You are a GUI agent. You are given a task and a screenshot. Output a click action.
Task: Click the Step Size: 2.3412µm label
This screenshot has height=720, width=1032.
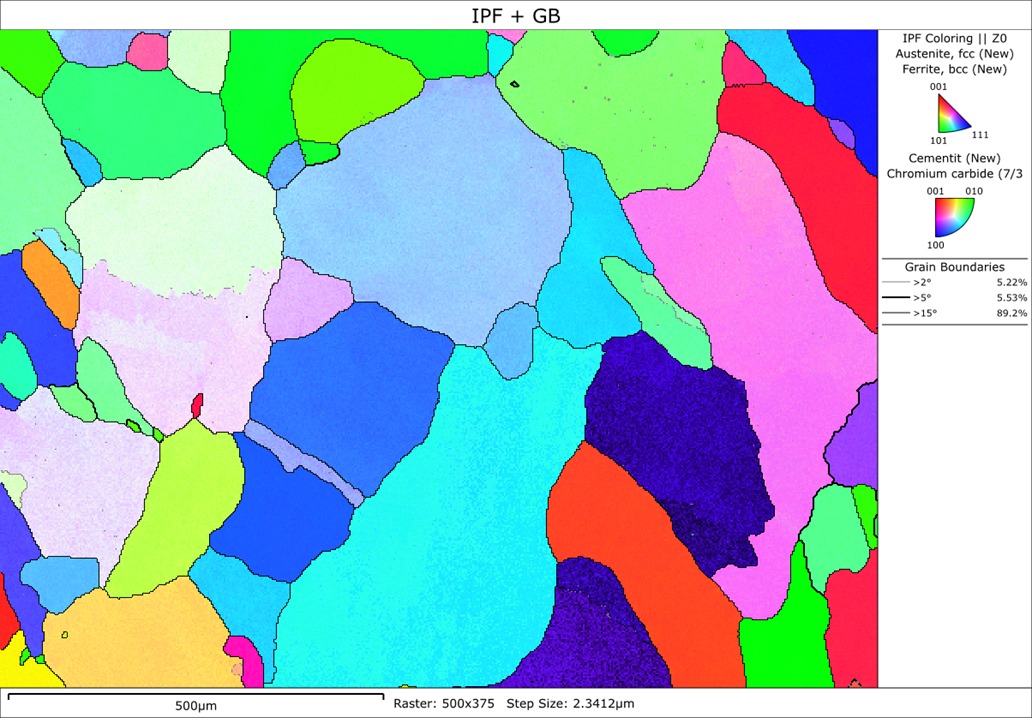pos(570,703)
